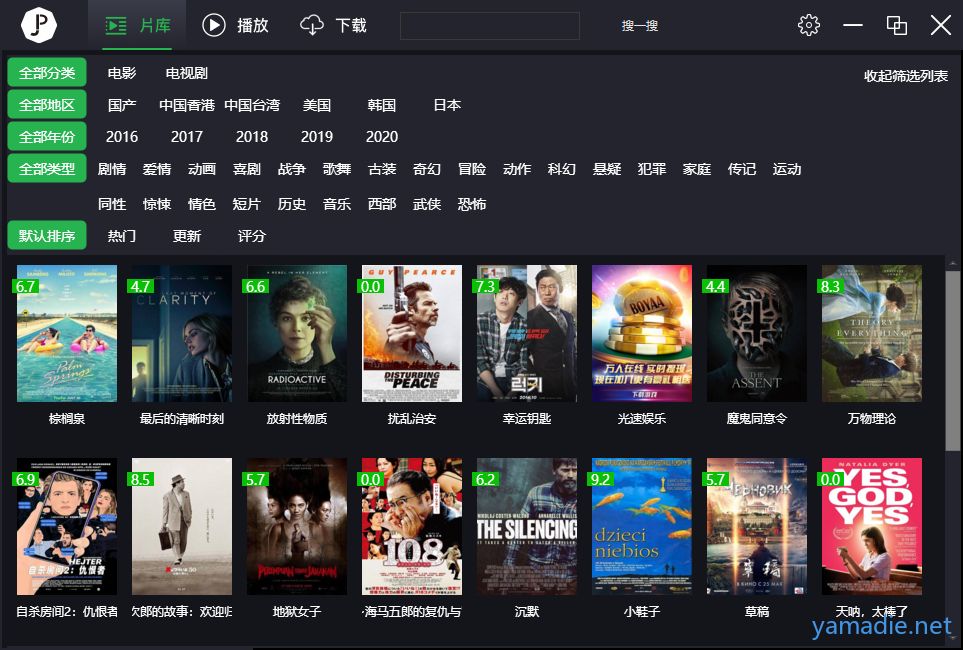
Task: Select 全部年份 filter
Action: 47,136
